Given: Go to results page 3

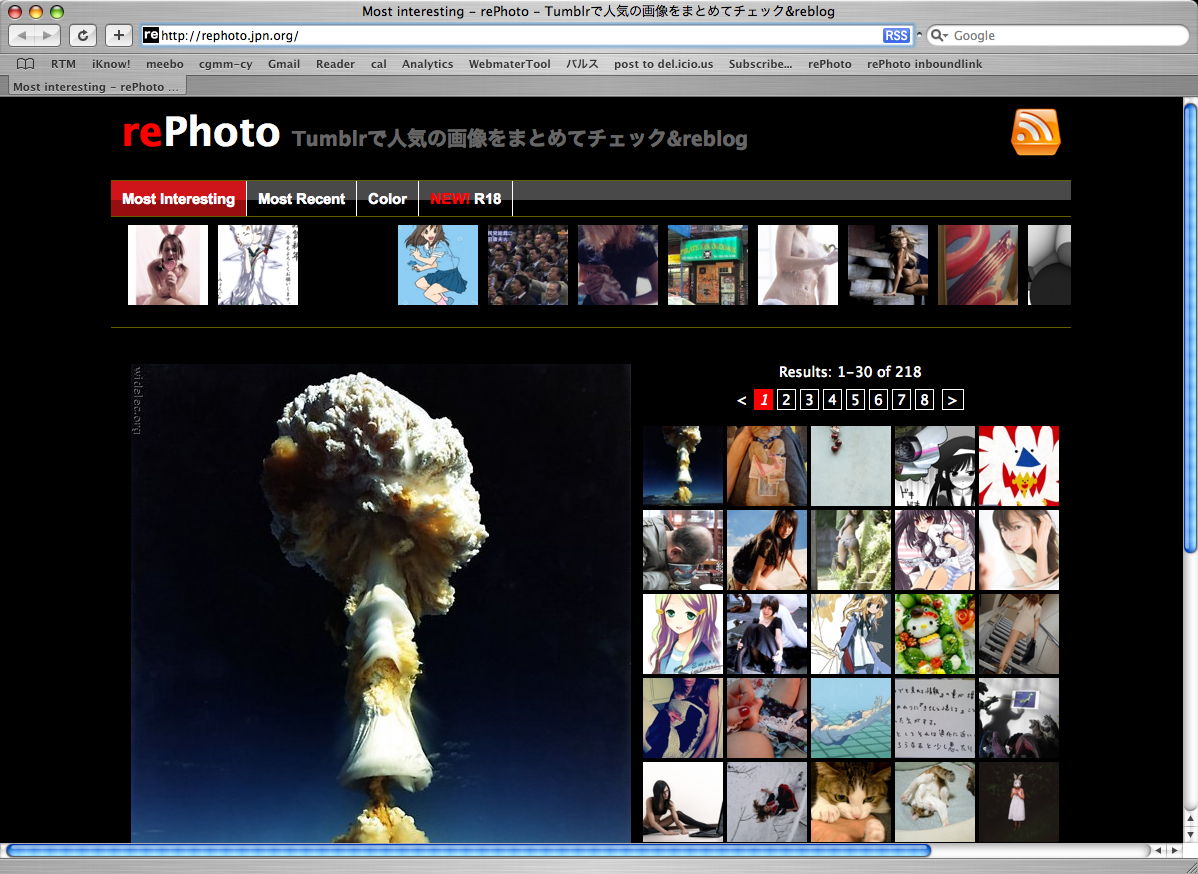Looking at the screenshot, I should (x=809, y=400).
